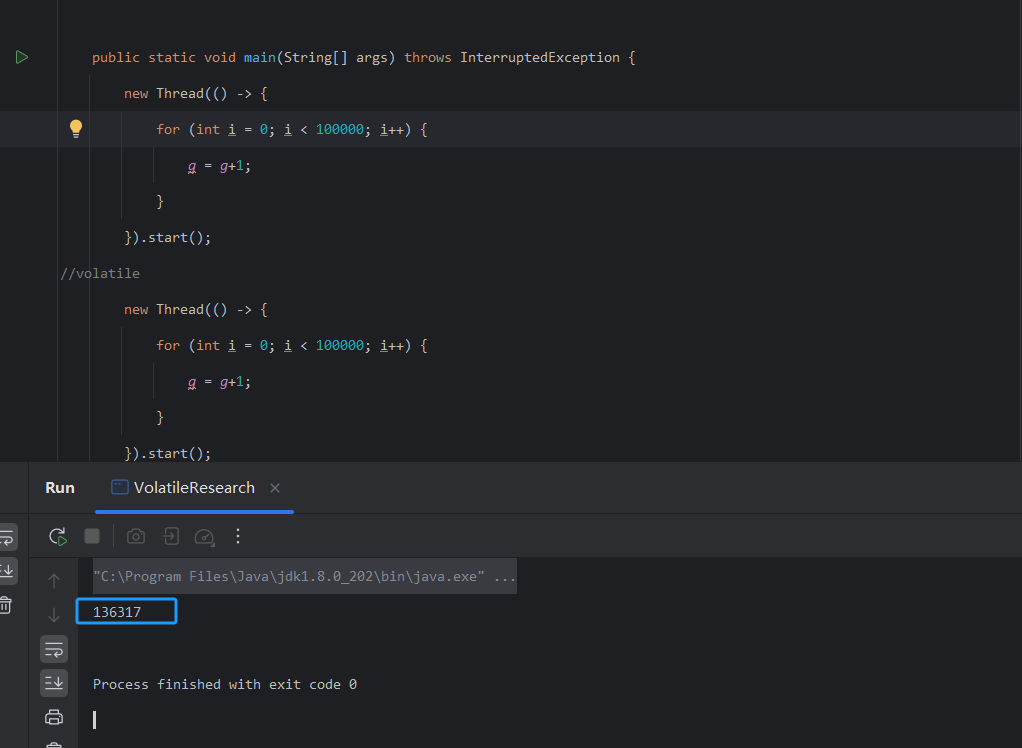Click the 'public static void' modifiers
The image size is (1022, 748).
click(164, 57)
